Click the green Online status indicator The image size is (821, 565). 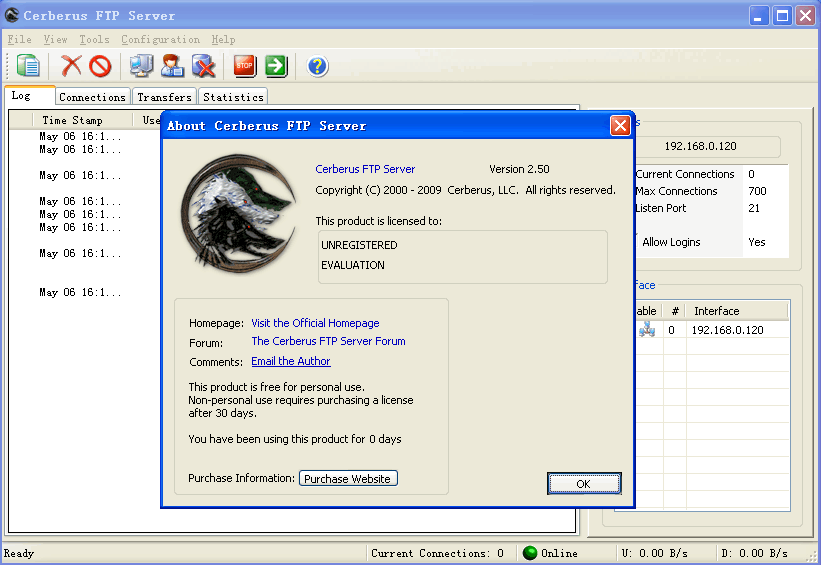click(x=530, y=553)
